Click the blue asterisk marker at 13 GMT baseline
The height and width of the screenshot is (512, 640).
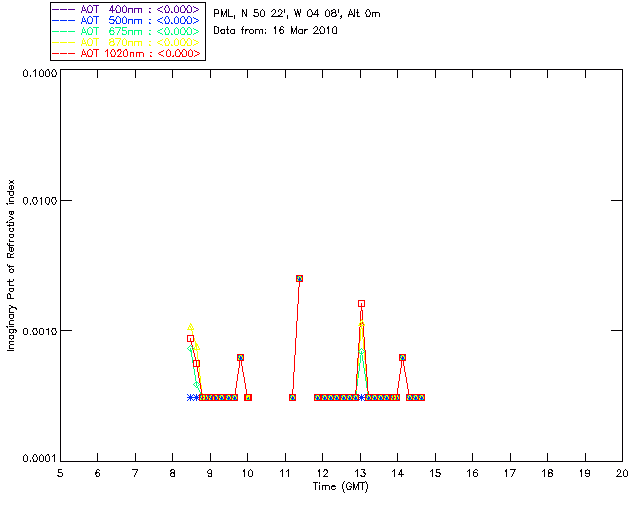coord(362,397)
